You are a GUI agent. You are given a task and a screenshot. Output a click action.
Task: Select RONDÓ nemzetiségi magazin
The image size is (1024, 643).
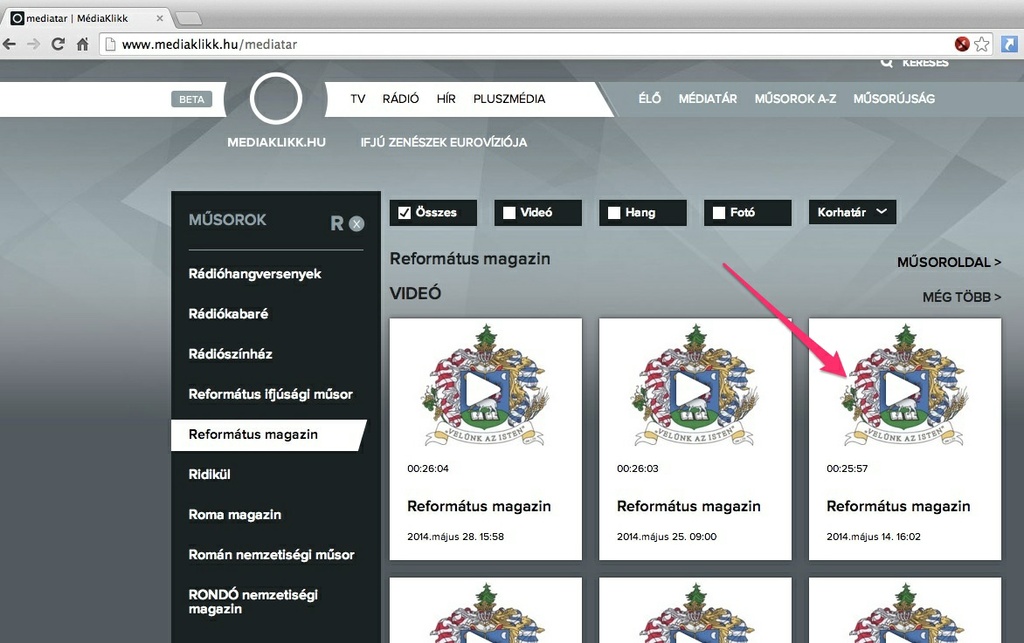pyautogui.click(x=253, y=602)
